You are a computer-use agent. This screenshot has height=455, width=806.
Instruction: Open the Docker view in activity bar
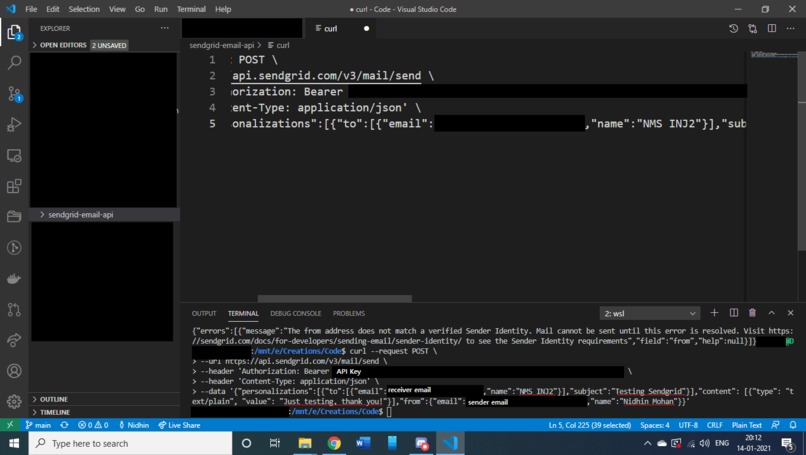(x=14, y=279)
